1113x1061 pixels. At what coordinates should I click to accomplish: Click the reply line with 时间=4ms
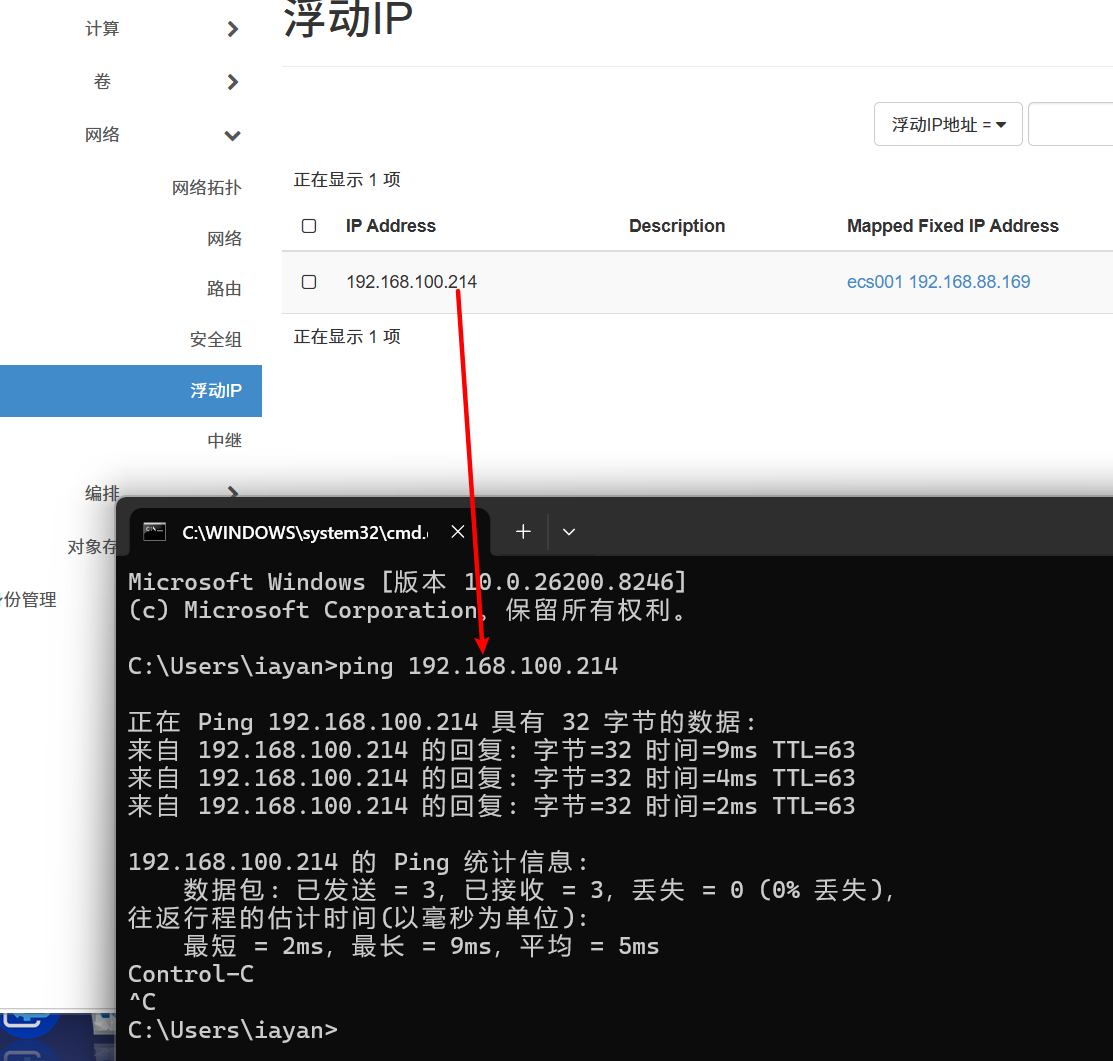point(491,778)
